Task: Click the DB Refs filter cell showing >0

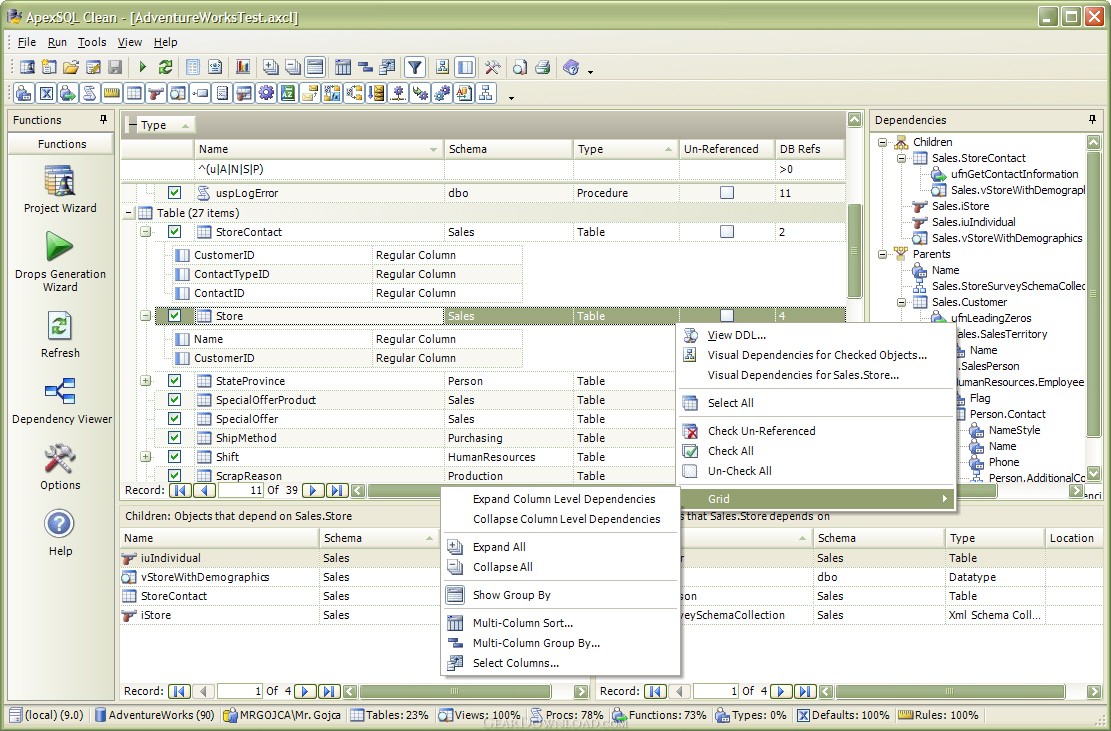Action: (x=810, y=169)
